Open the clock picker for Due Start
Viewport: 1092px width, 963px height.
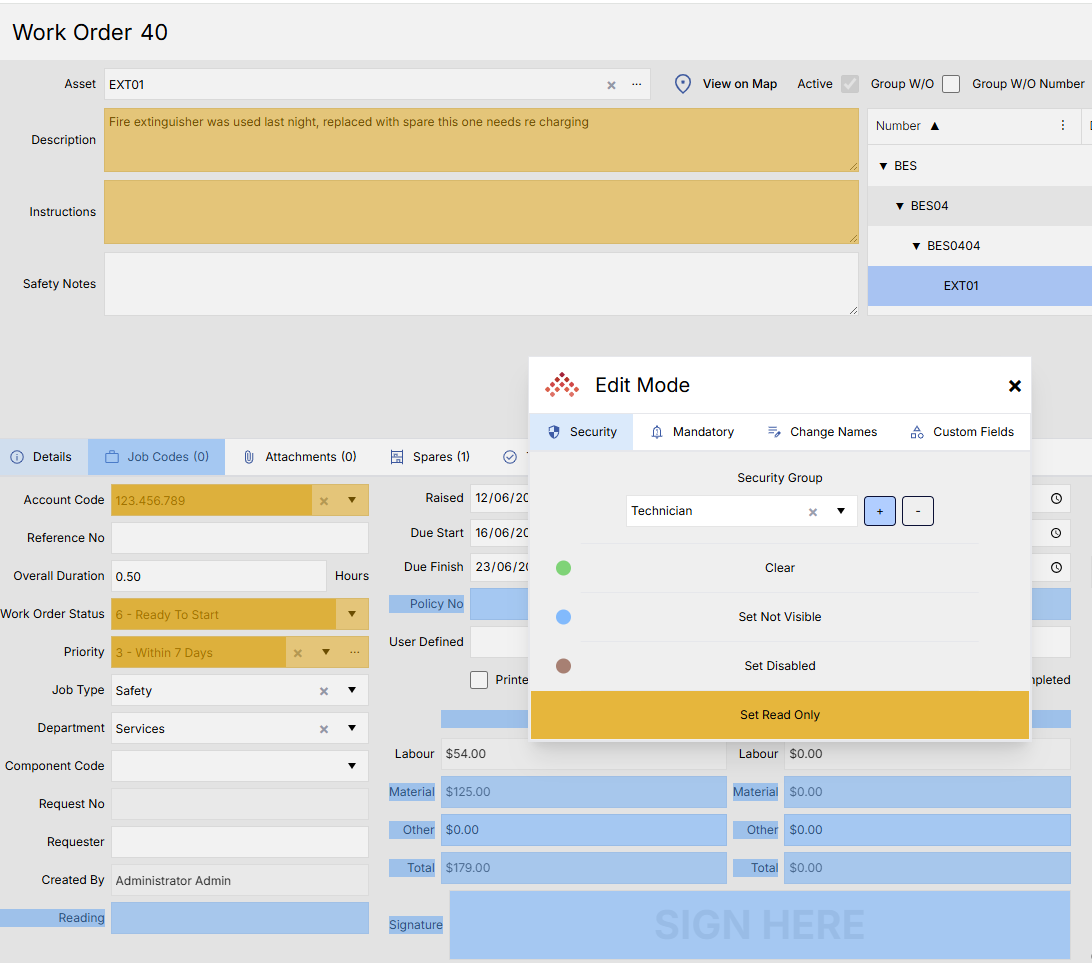tap(1056, 533)
